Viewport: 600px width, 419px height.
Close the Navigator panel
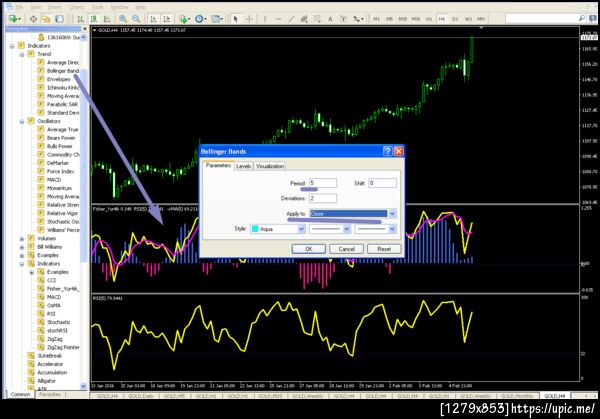click(85, 29)
